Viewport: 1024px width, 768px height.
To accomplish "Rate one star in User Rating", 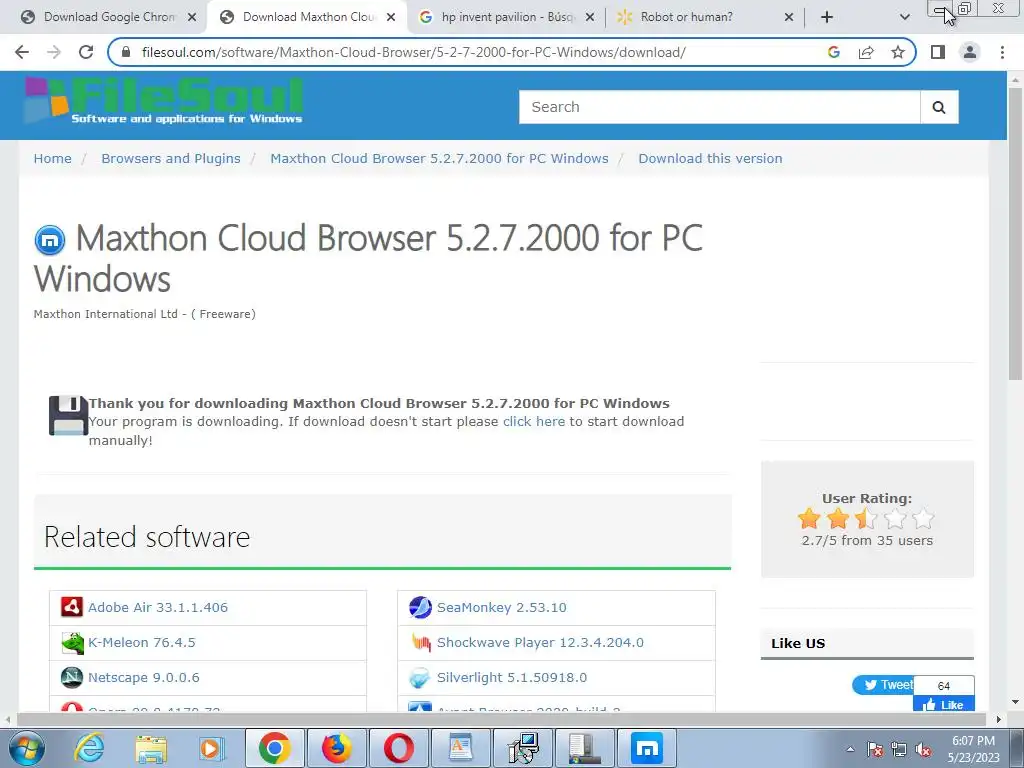I will pos(809,519).
